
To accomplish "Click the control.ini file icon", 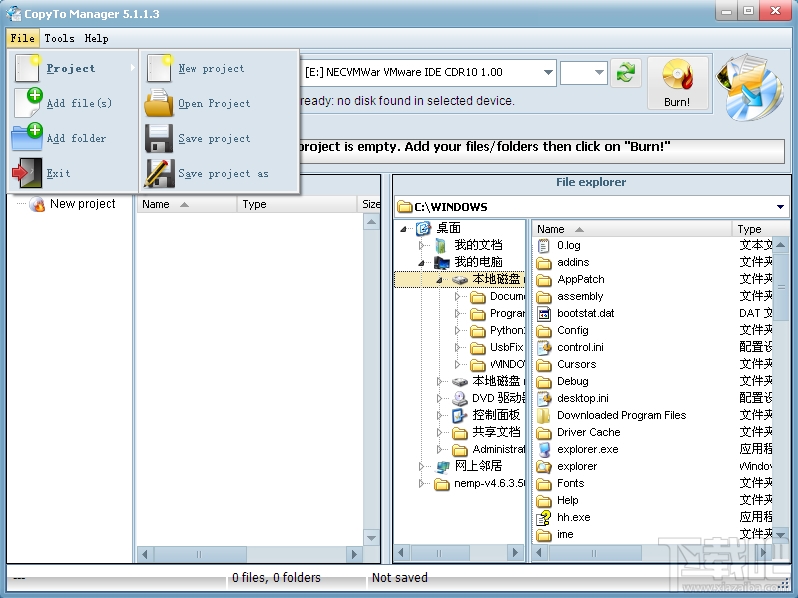I will (544, 348).
